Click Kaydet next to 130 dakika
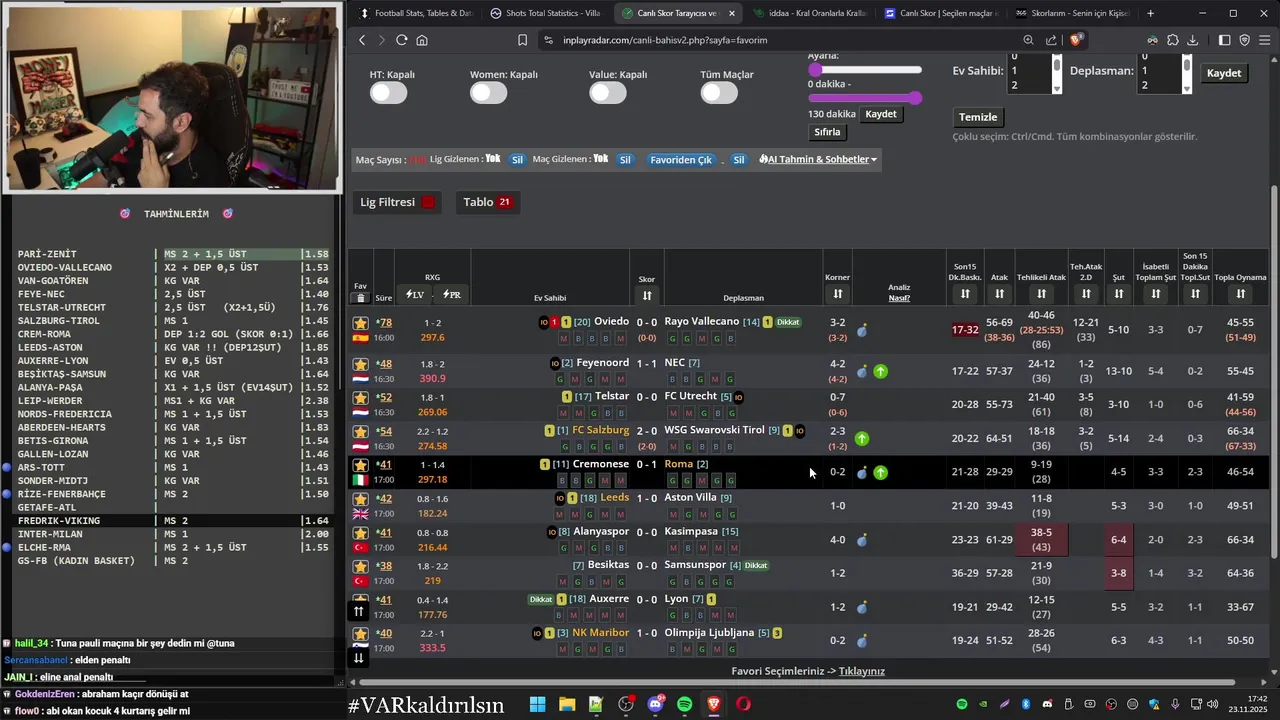Viewport: 1280px width, 720px height. 881,114
